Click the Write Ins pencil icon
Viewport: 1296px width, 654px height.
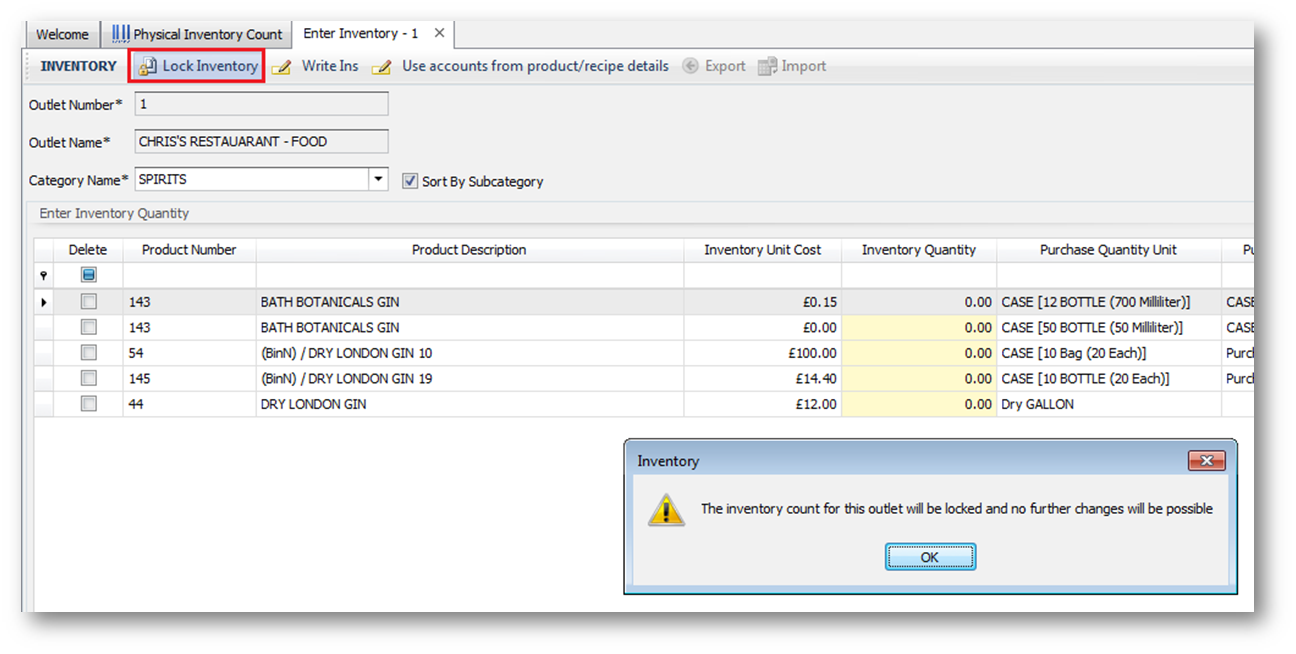282,67
